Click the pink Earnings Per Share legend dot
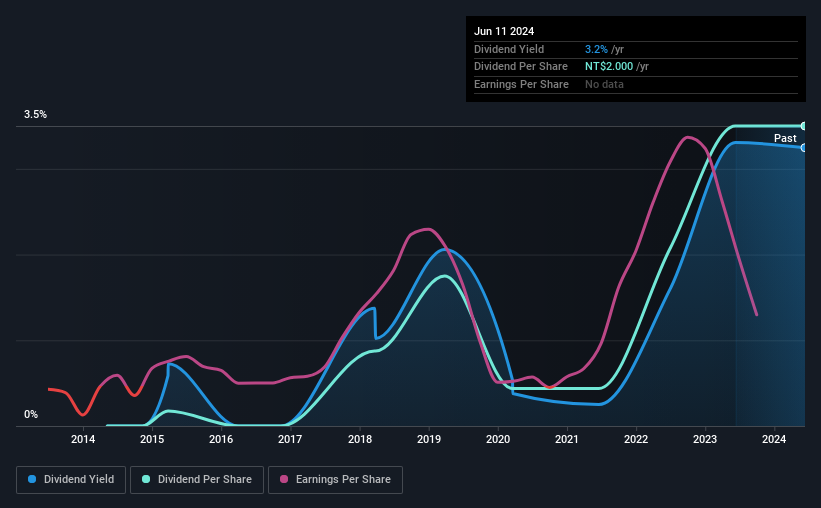The height and width of the screenshot is (508, 821). click(x=284, y=479)
